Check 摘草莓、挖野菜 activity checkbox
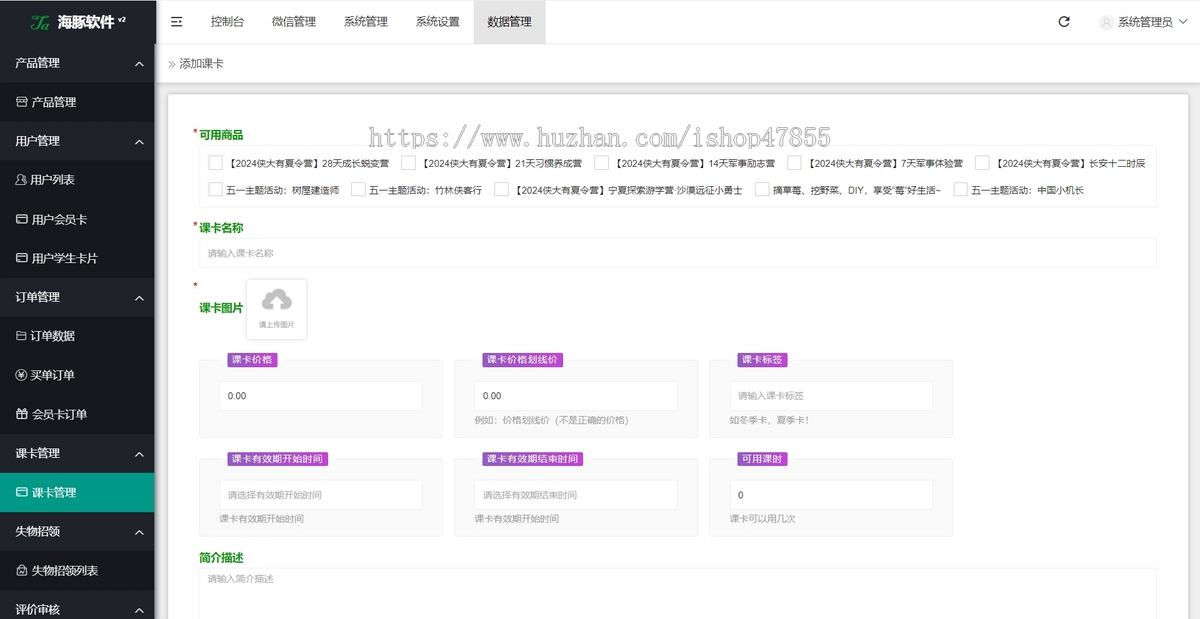Screen dimensions: 1200x619 (x=763, y=189)
